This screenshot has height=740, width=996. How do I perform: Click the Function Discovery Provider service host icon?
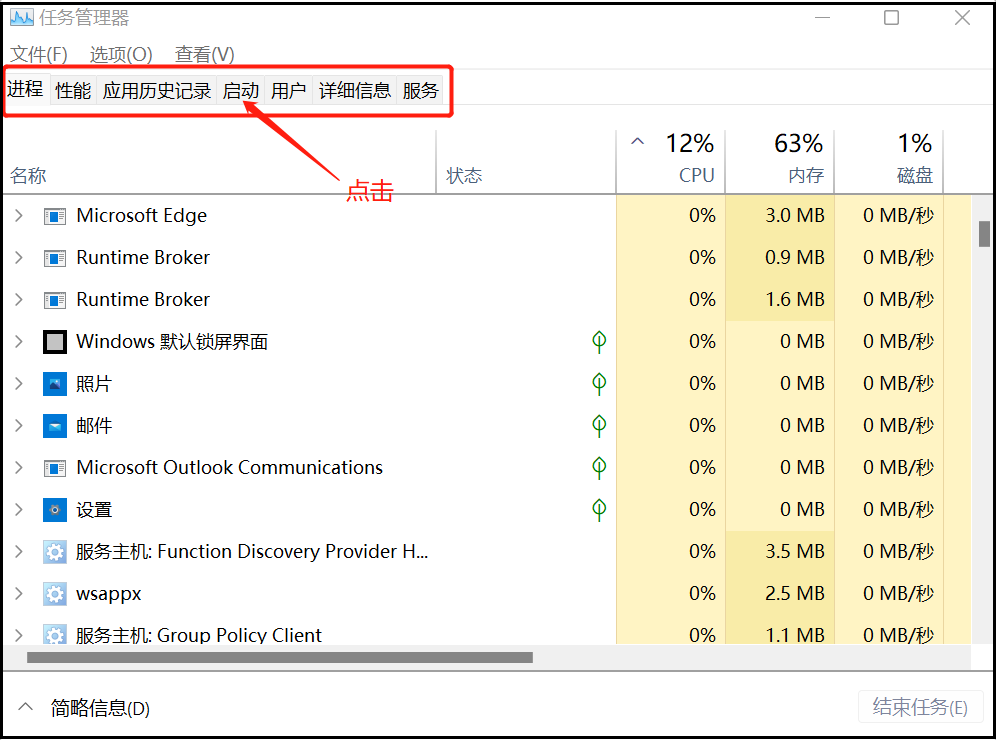tap(55, 552)
